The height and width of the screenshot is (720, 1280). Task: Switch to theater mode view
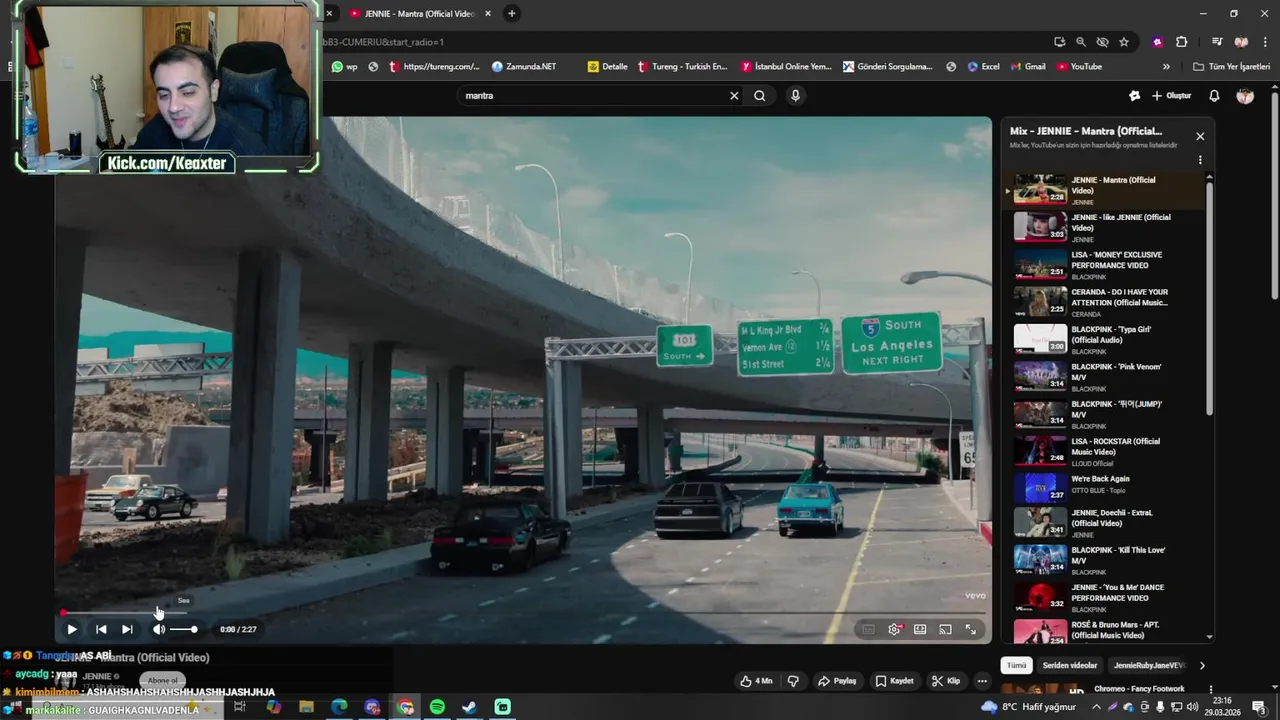[920, 629]
